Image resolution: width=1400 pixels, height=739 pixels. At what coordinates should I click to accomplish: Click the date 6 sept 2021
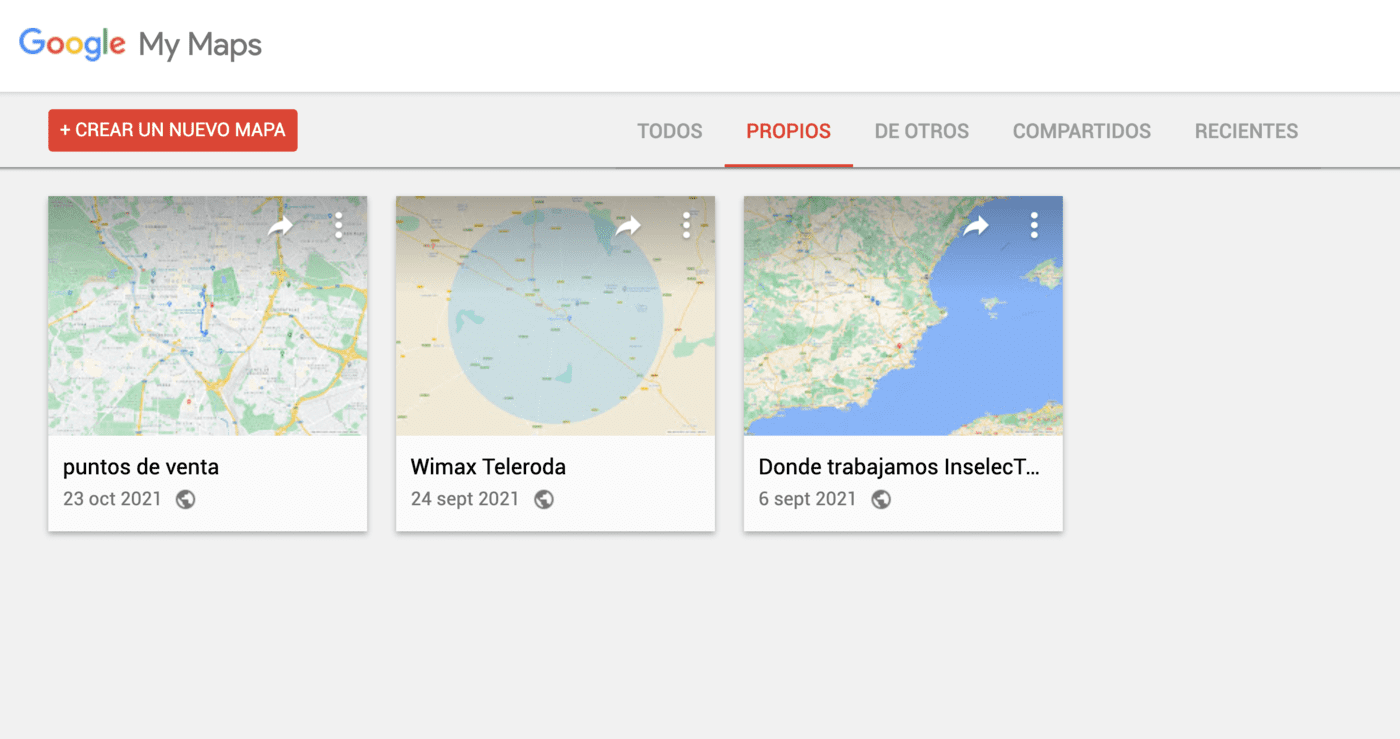[x=808, y=499]
